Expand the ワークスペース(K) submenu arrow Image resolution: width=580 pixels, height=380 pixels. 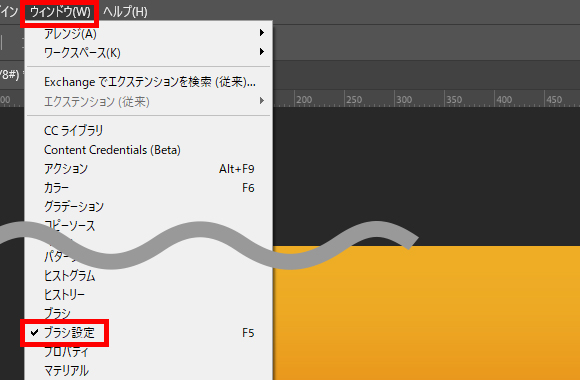[262, 52]
